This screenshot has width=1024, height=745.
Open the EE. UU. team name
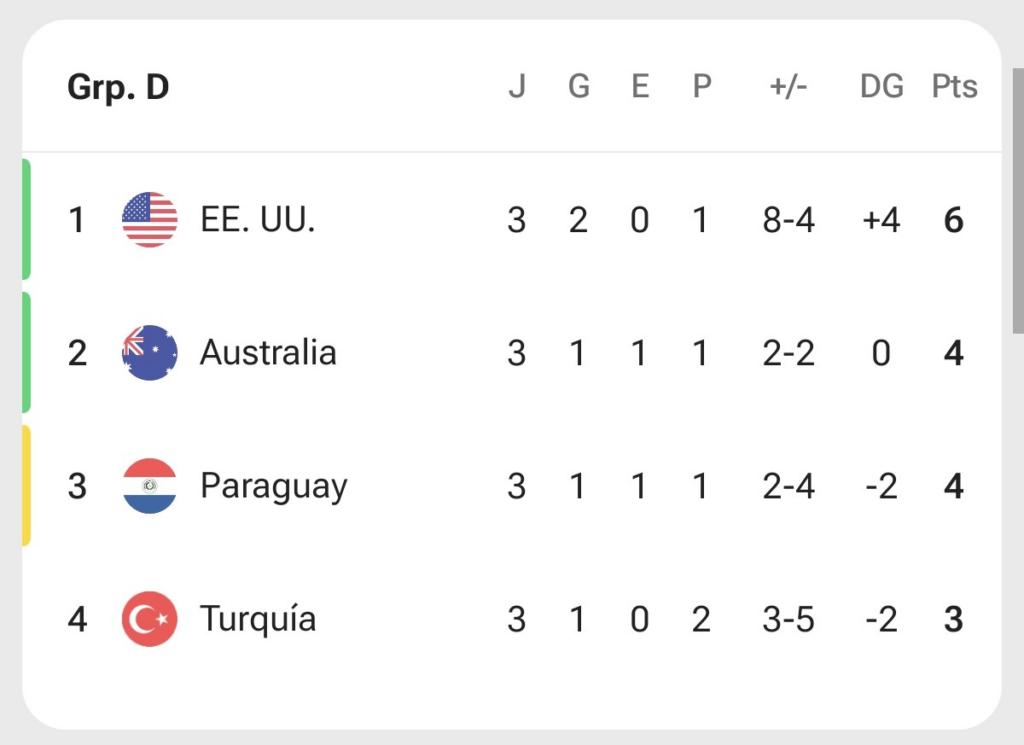pyautogui.click(x=258, y=219)
